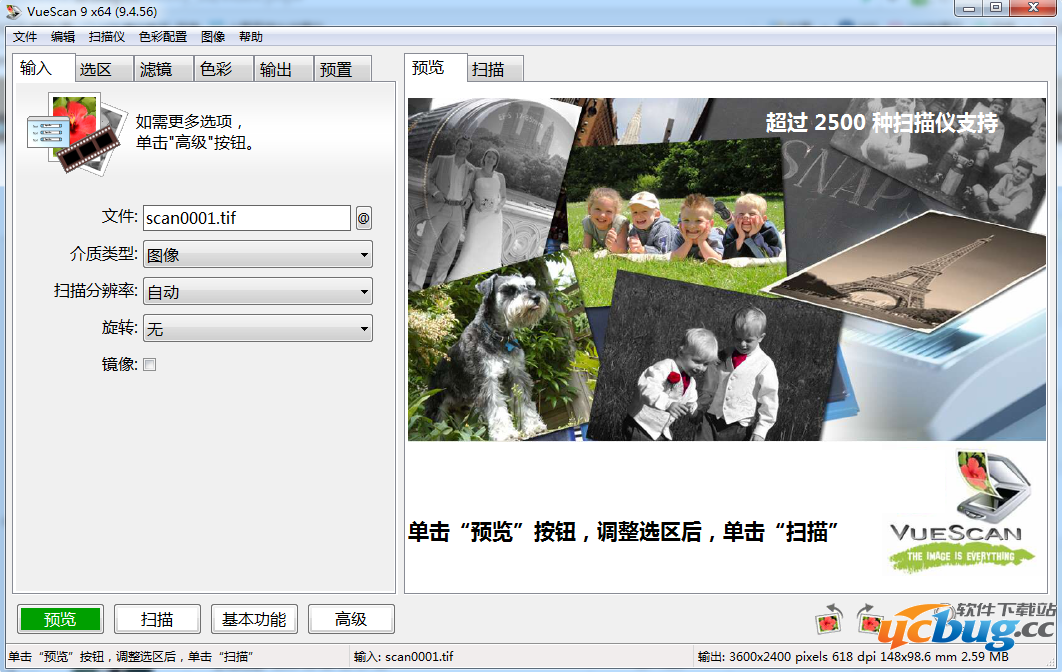
Task: Click the 高级 button
Action: click(351, 618)
